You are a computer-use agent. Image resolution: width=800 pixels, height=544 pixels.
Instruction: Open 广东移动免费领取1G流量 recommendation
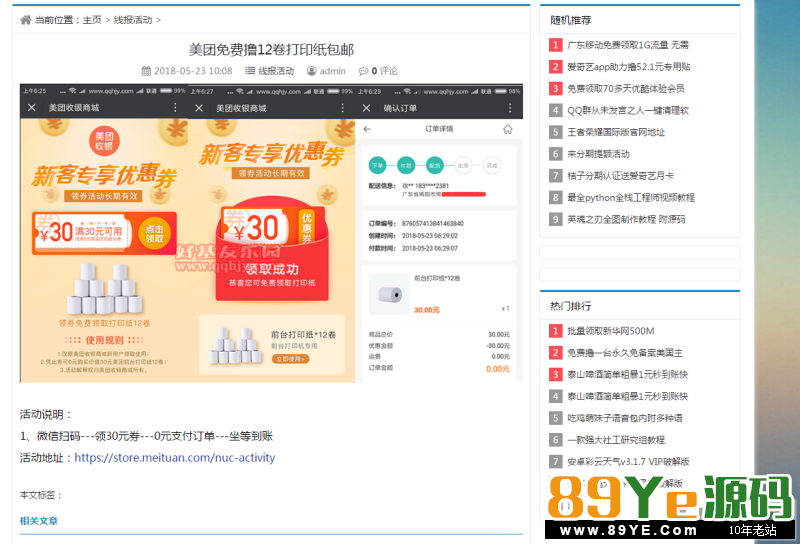pyautogui.click(x=628, y=45)
